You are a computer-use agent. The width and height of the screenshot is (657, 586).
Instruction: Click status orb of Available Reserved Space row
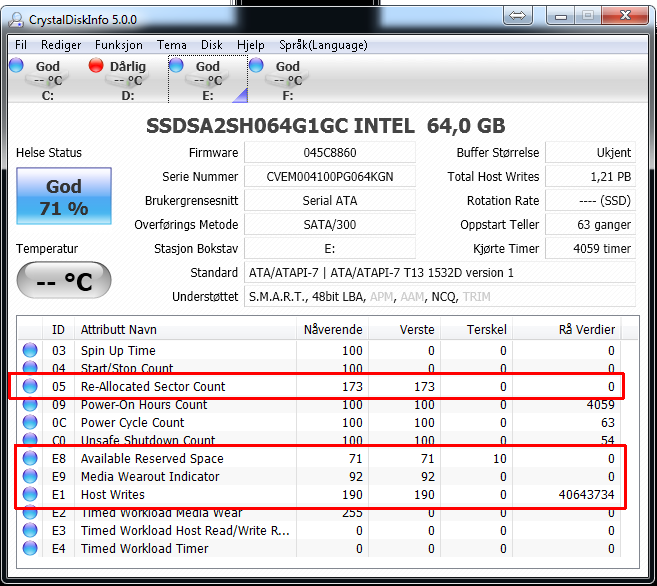30,458
